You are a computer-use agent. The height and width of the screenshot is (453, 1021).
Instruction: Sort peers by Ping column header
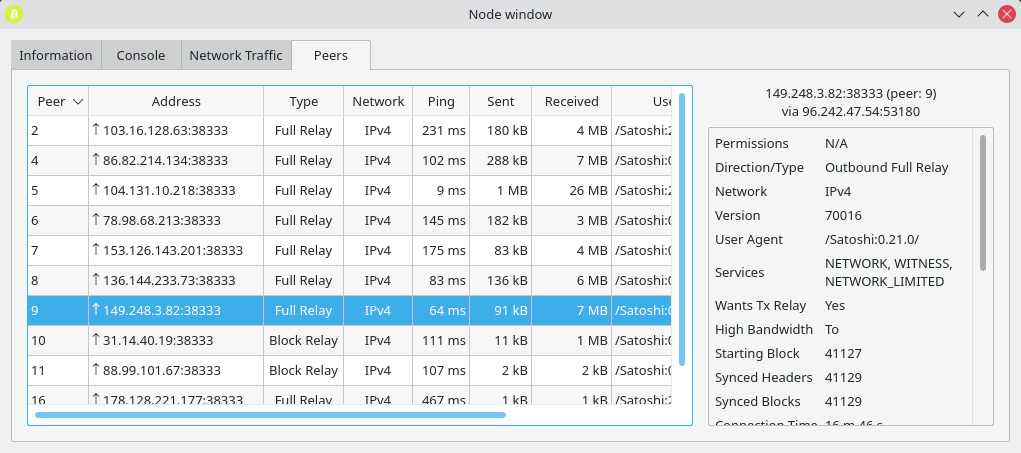coord(441,101)
